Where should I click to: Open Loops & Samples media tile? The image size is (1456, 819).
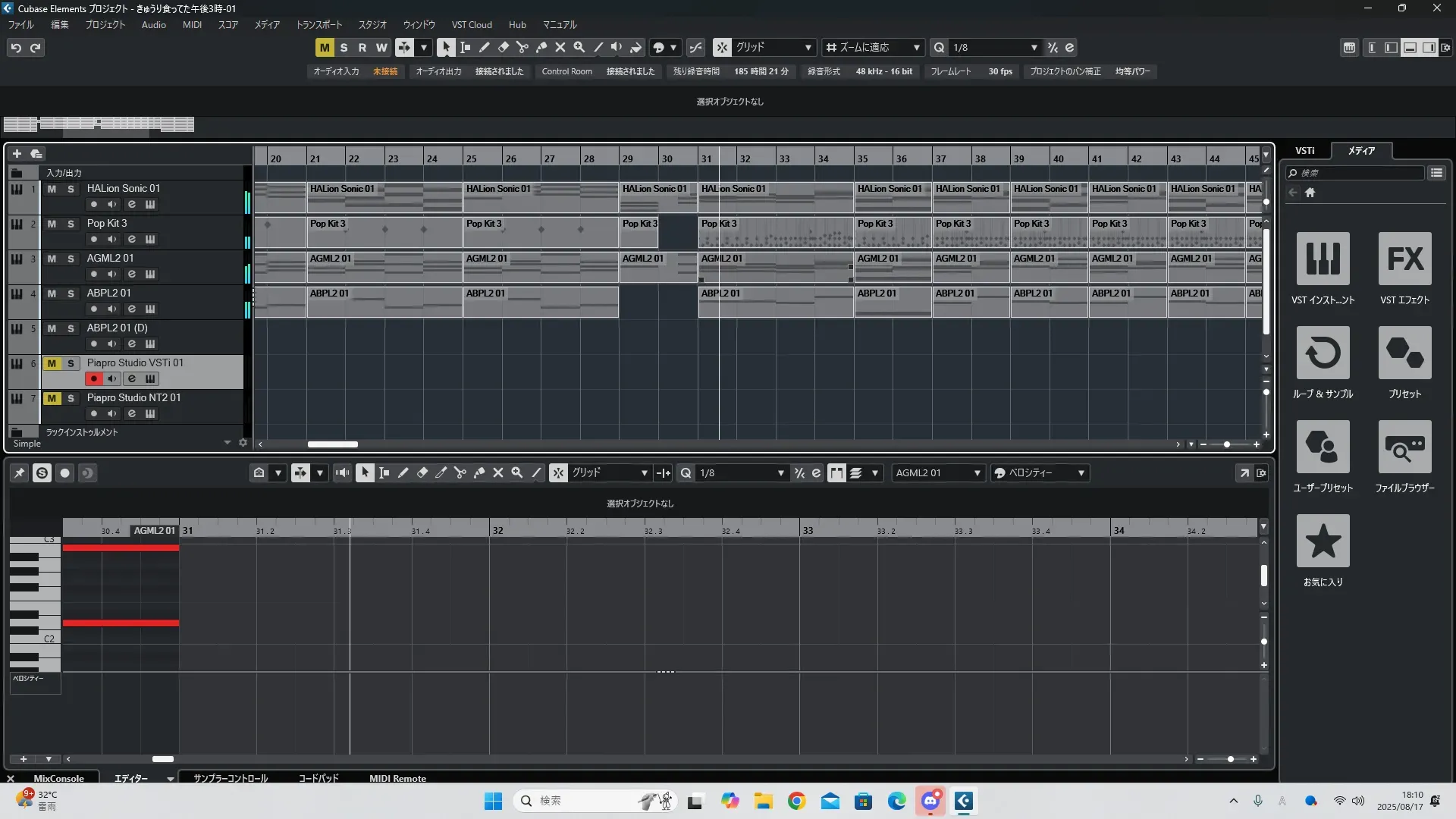point(1323,353)
